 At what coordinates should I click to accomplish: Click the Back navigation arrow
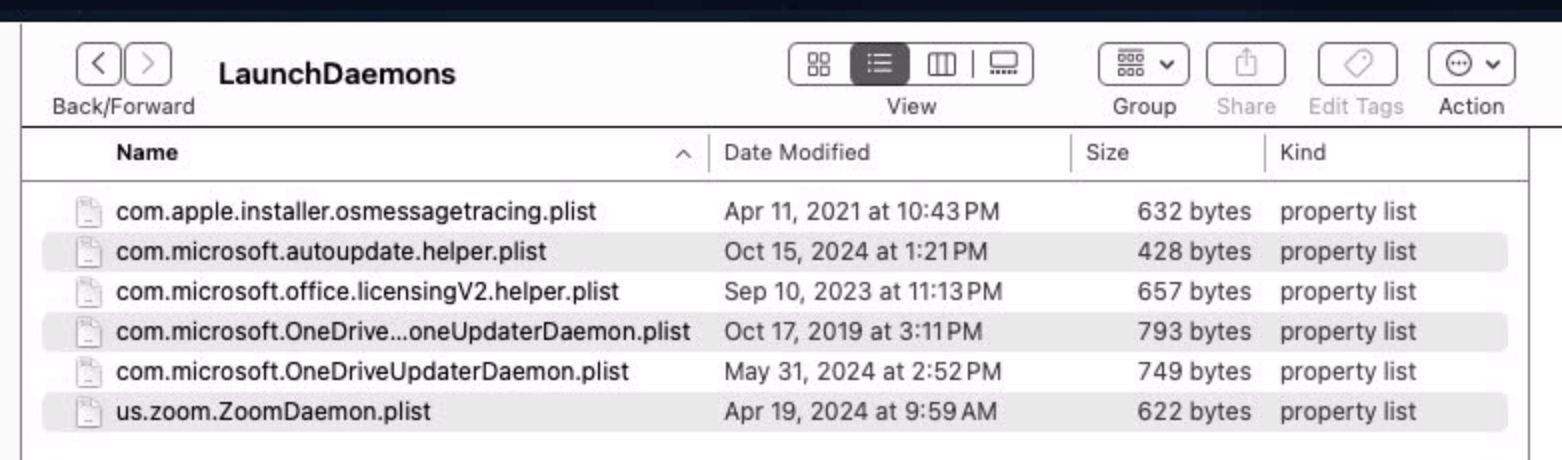coord(98,66)
